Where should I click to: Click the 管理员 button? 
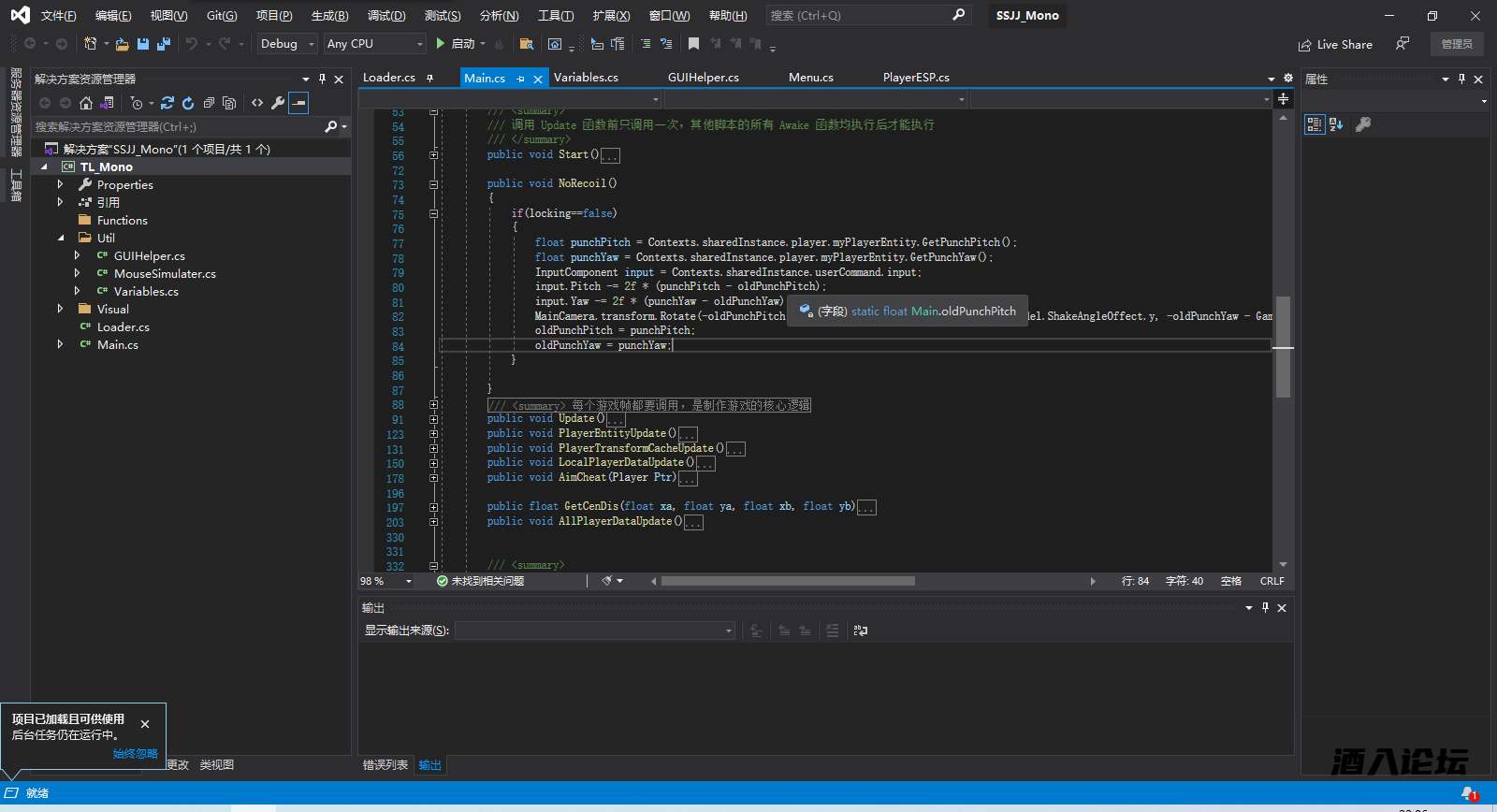[1457, 44]
